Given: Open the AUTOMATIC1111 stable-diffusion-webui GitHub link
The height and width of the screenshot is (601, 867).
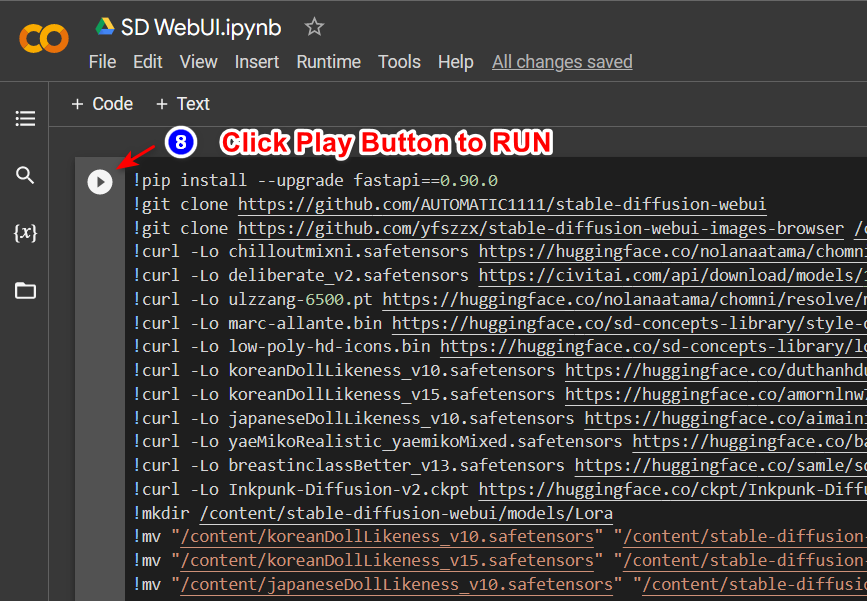Looking at the screenshot, I should click(x=502, y=205).
